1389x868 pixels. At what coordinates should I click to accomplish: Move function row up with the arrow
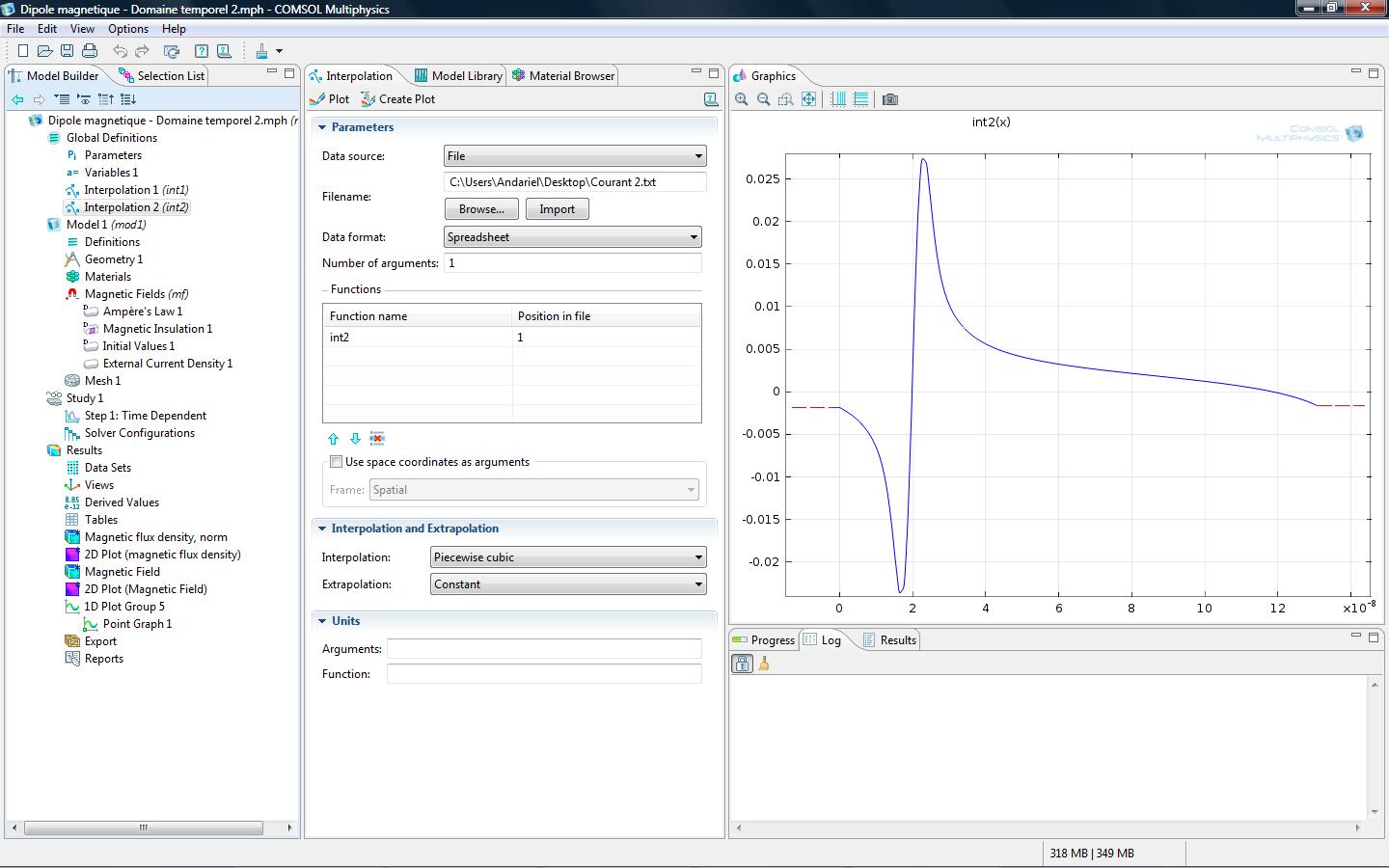pos(333,439)
